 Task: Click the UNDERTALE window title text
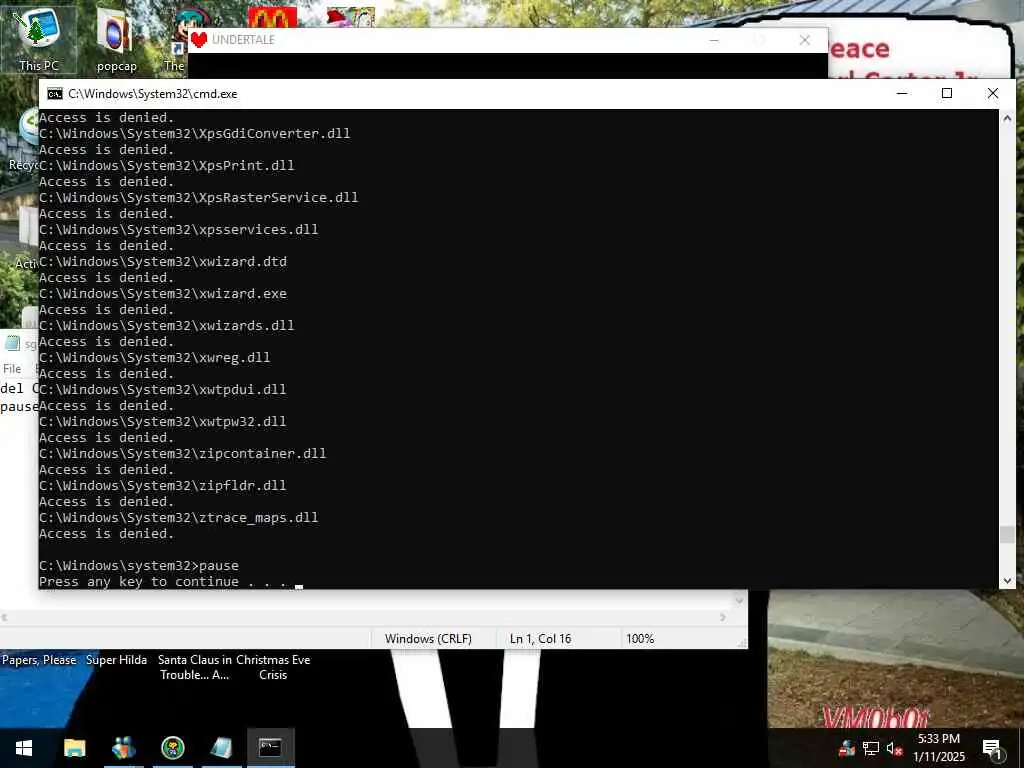(243, 40)
